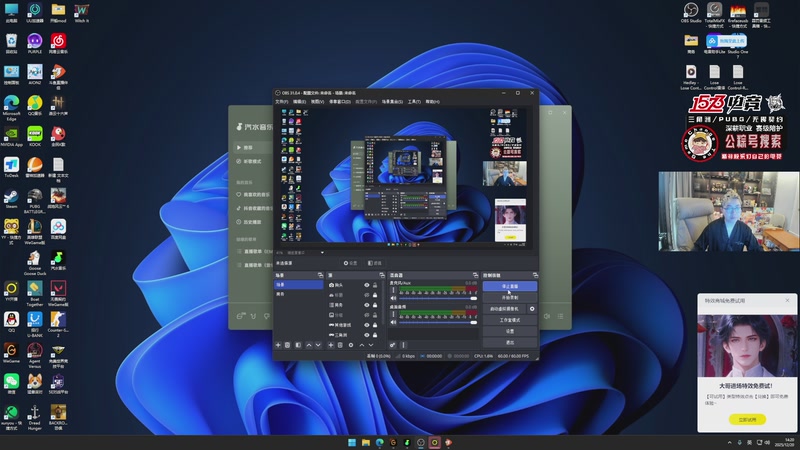Viewport: 800px width, 450px height.
Task: Move scene up with chevron arrow
Action: pyautogui.click(x=309, y=345)
